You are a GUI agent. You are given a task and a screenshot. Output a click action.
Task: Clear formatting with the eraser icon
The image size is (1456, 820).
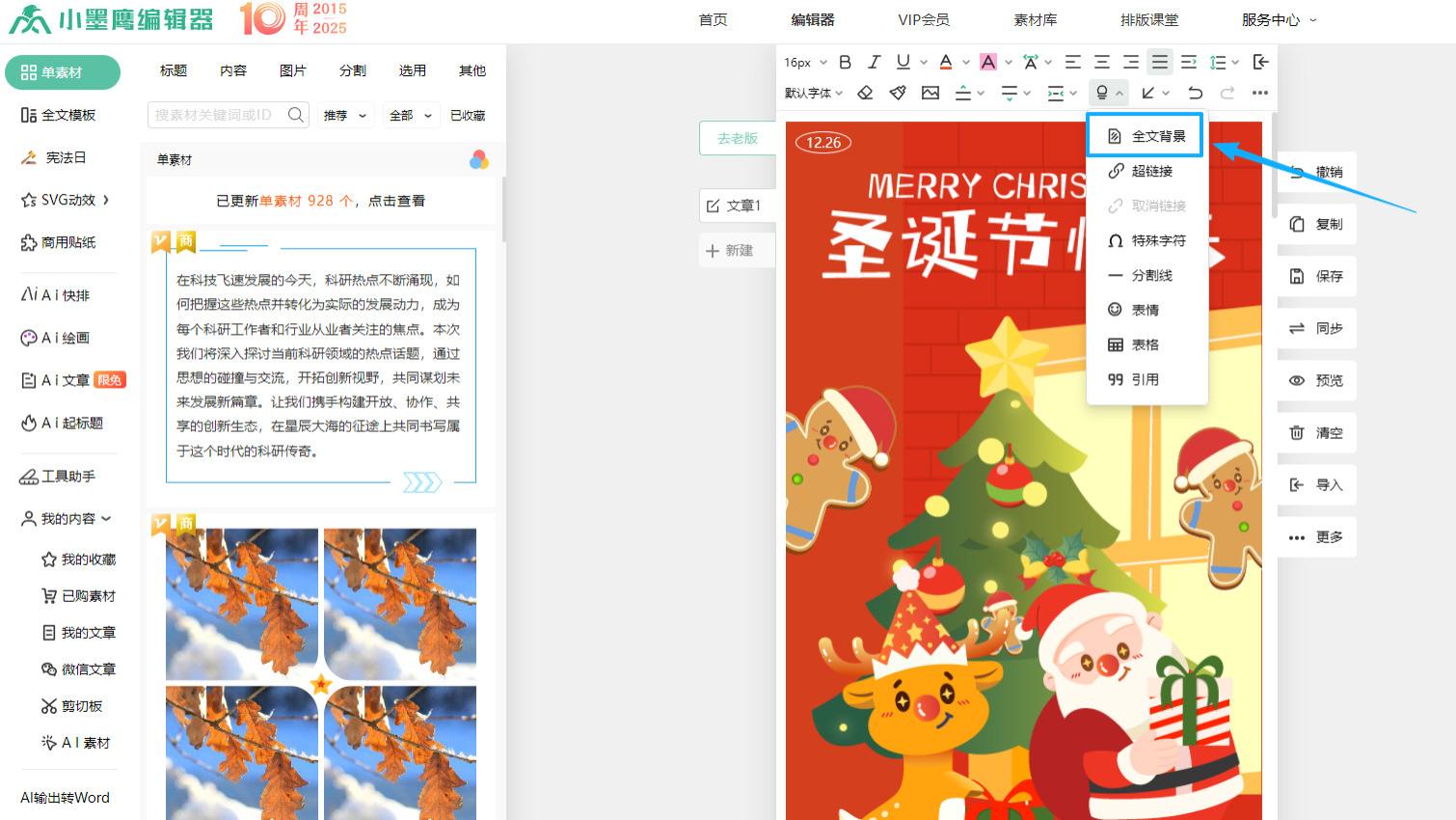[865, 93]
